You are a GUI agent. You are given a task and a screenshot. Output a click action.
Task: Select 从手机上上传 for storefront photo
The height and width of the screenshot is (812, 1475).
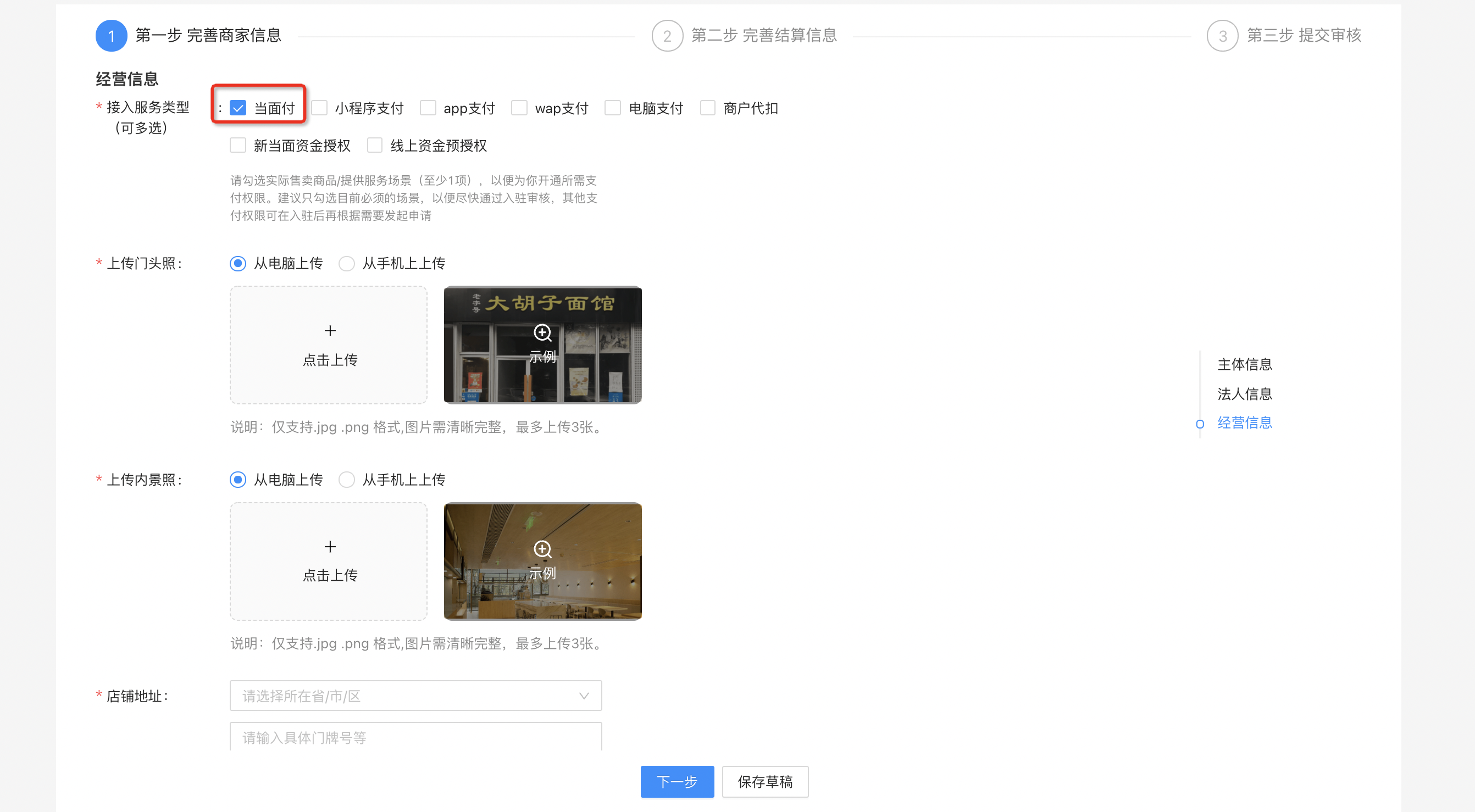tap(346, 263)
